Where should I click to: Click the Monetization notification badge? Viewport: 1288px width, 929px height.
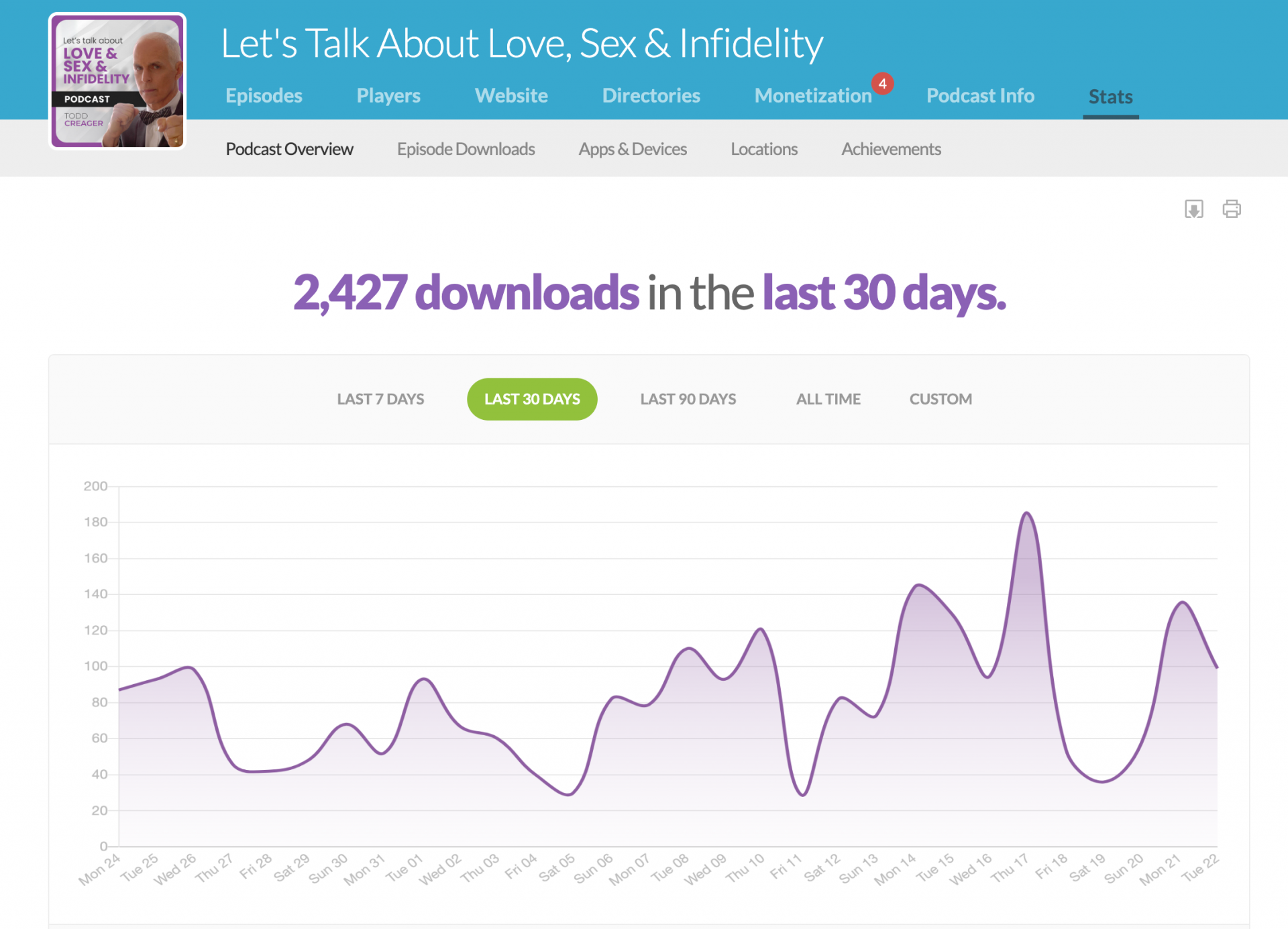882,84
